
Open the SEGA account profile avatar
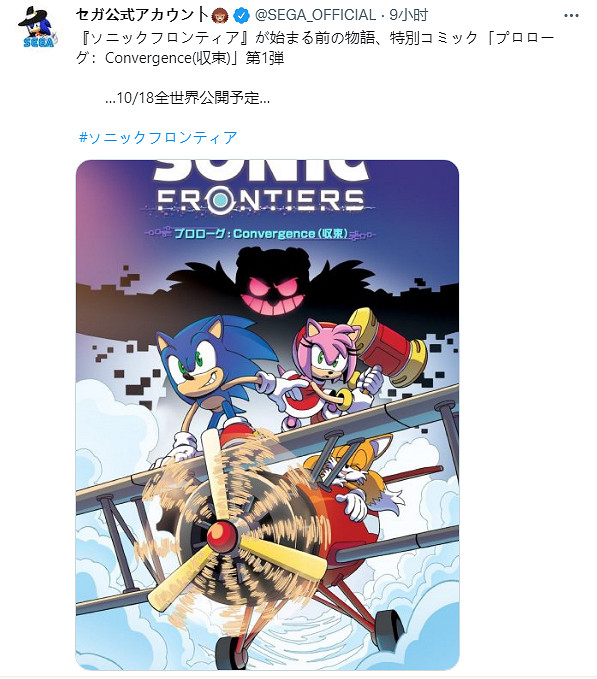click(x=38, y=28)
